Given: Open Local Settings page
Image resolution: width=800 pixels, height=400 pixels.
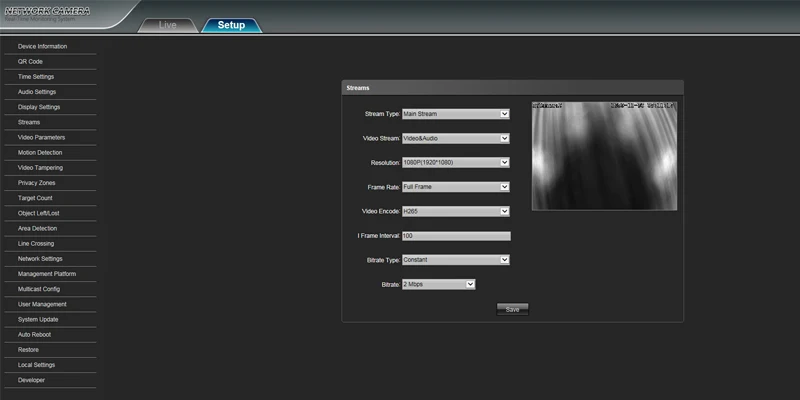Looking at the screenshot, I should [36, 365].
